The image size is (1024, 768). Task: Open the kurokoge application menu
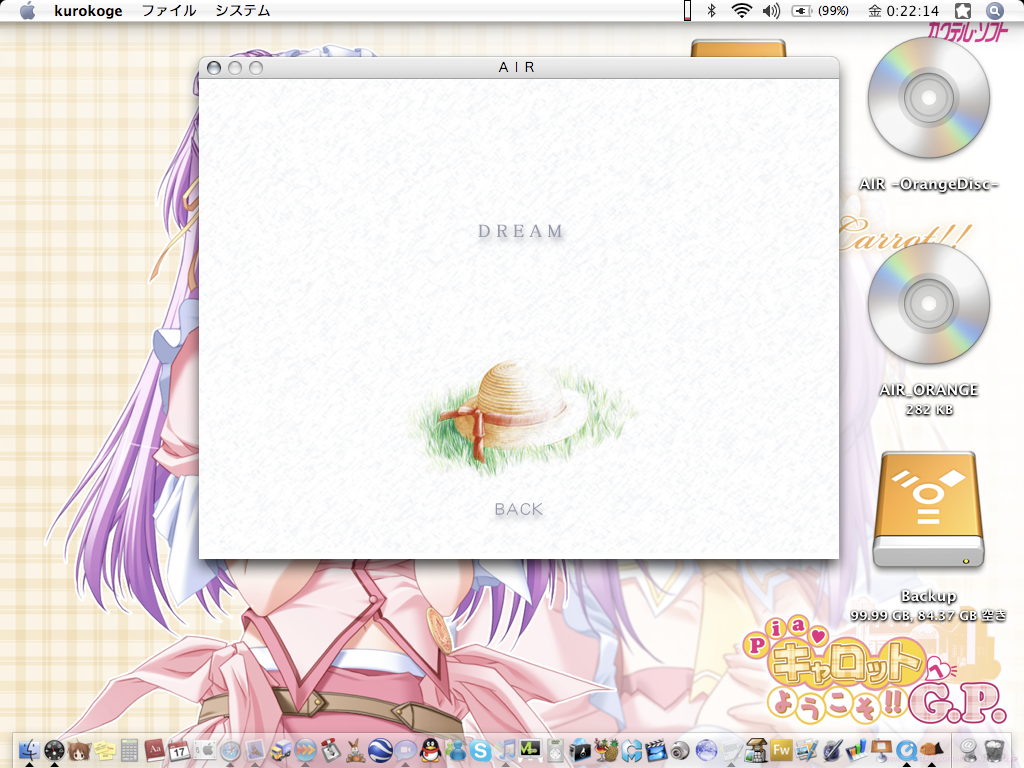click(88, 10)
